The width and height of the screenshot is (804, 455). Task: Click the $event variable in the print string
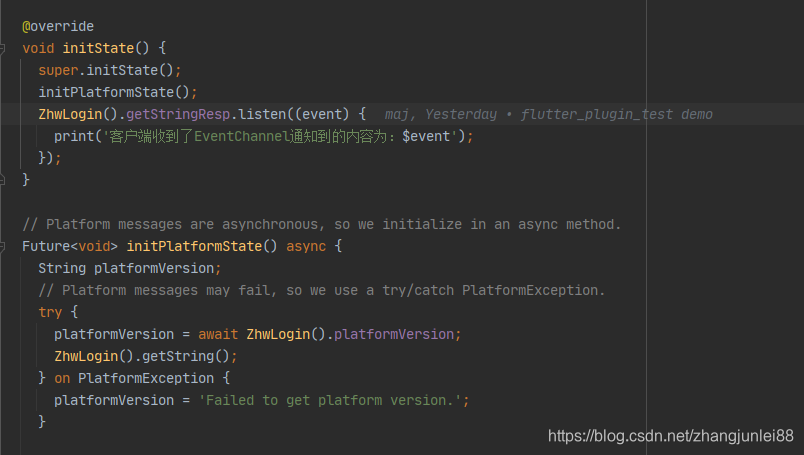[x=426, y=136]
